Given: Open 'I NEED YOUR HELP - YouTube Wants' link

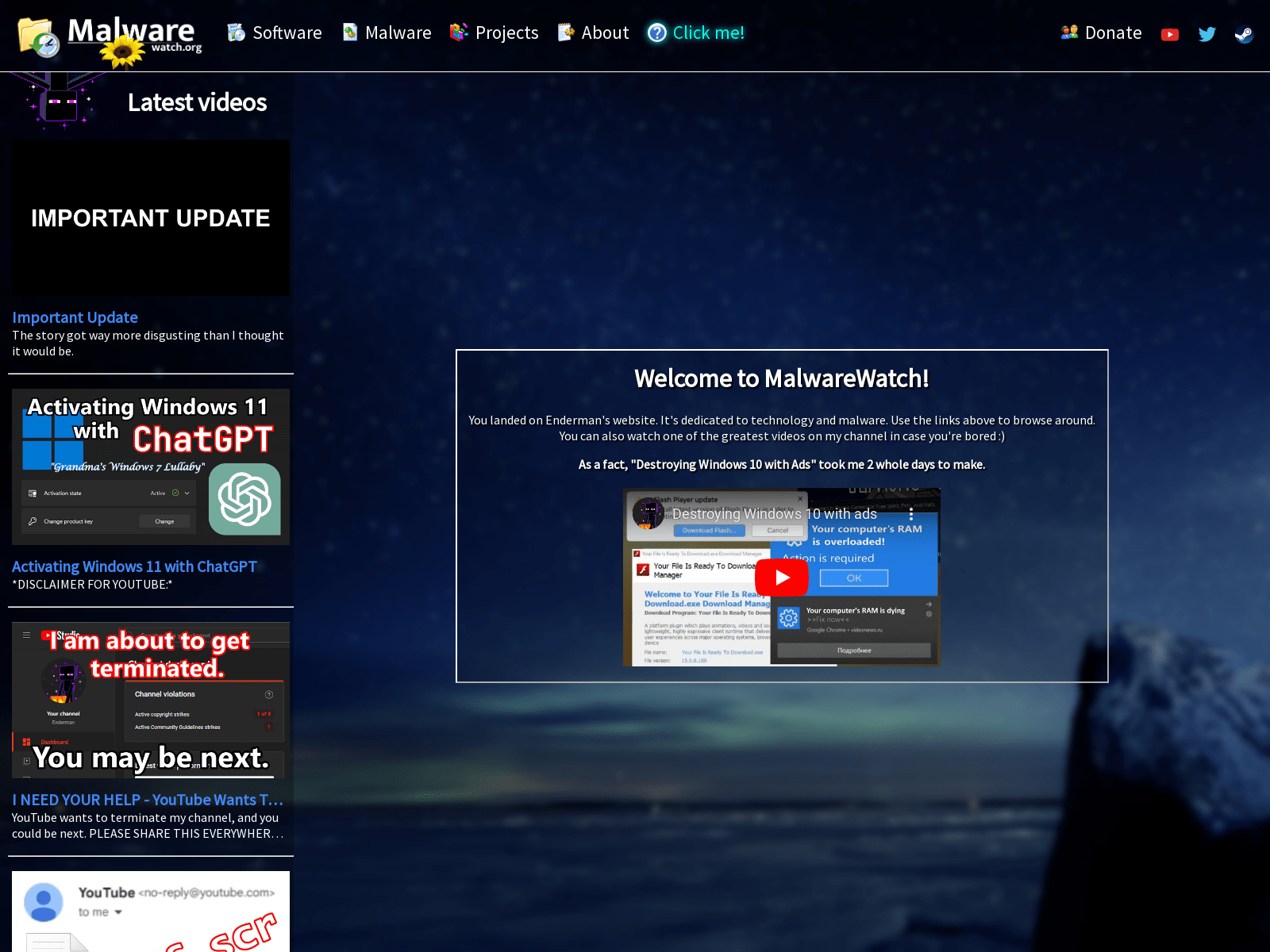Looking at the screenshot, I should click(x=148, y=800).
